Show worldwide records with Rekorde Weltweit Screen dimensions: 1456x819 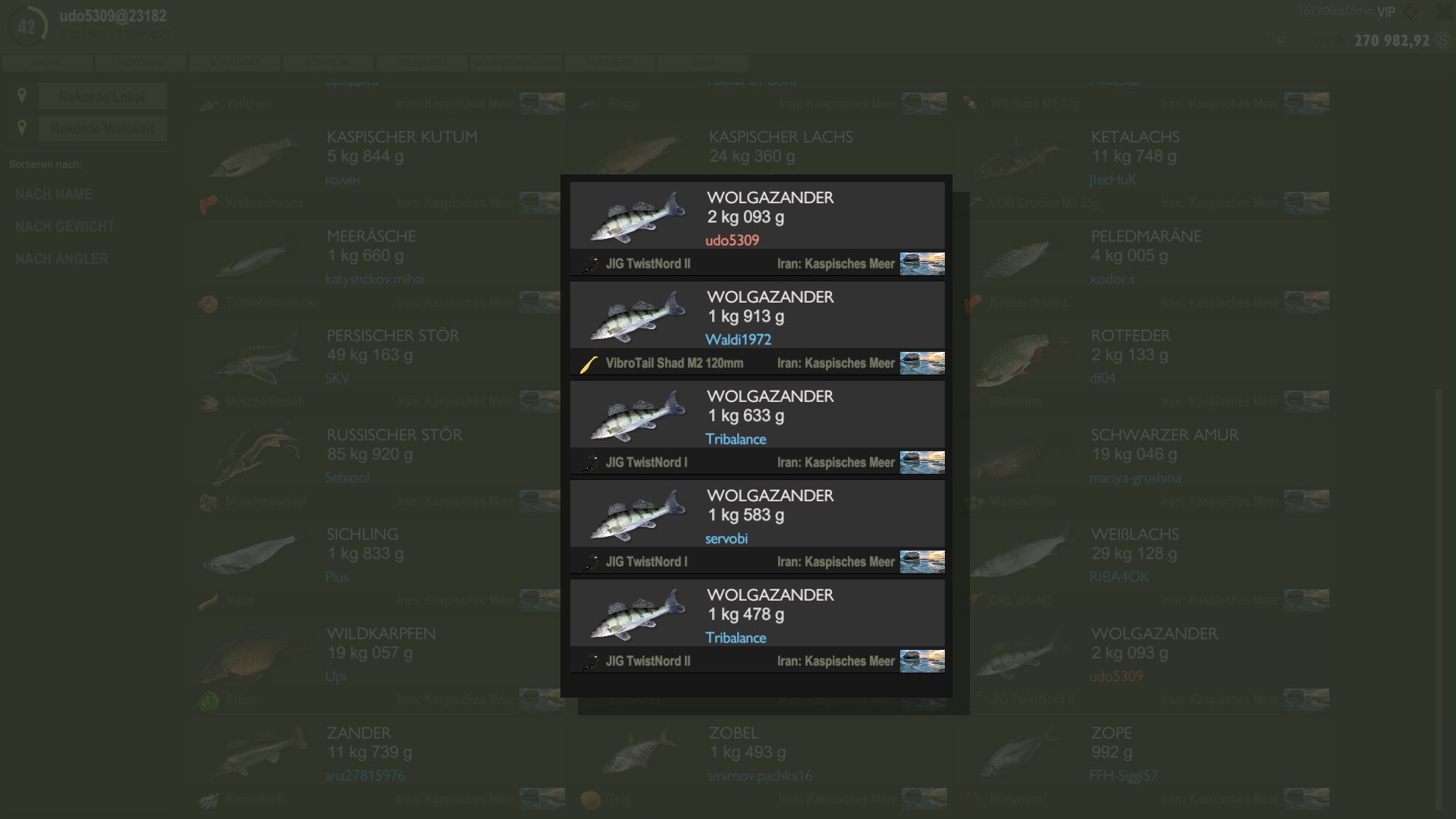click(x=102, y=128)
